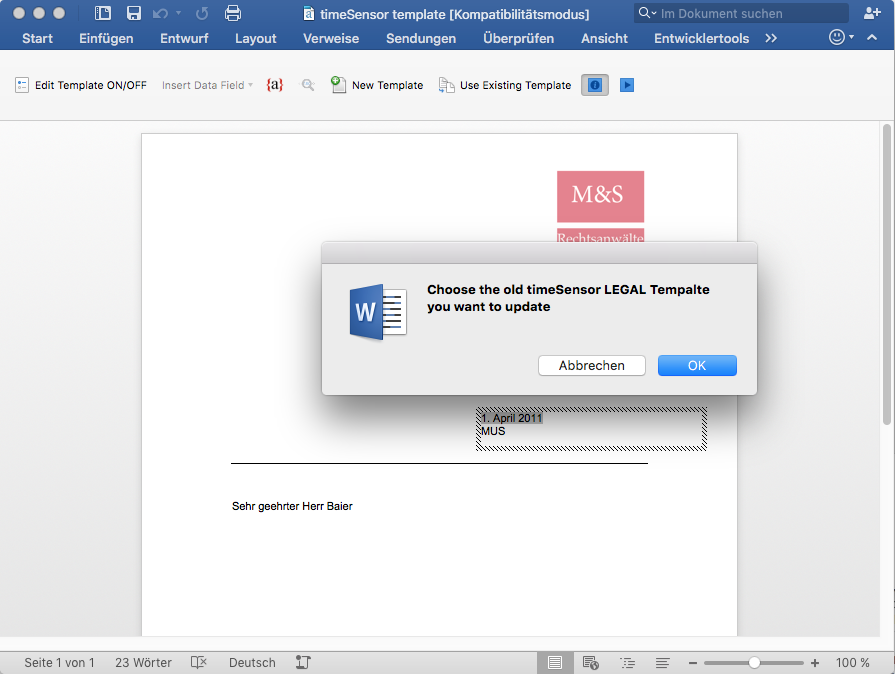Cancel the dialog with Abbrechen
Screen dimensions: 895x674
coord(591,365)
